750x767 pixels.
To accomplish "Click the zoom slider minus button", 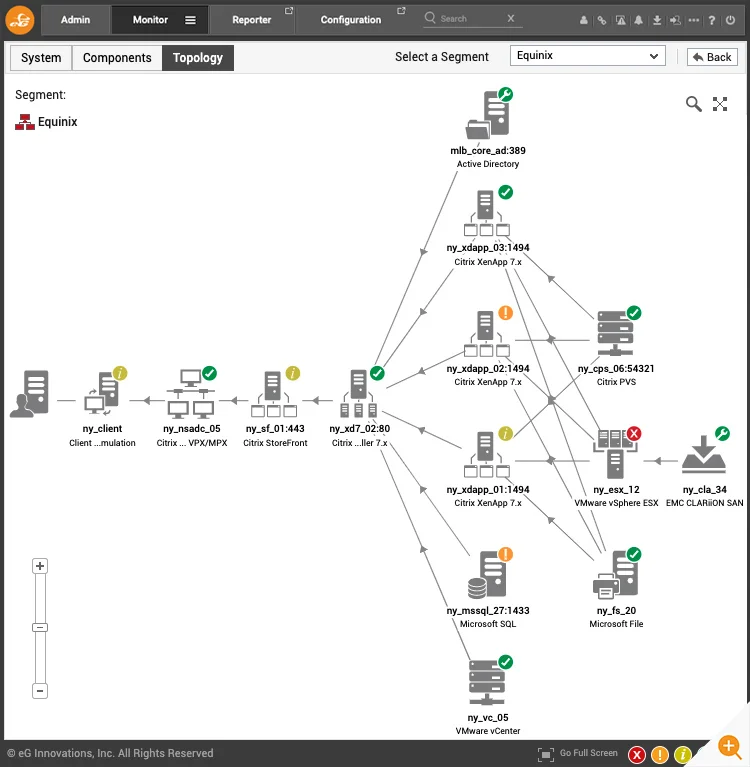I will click(40, 691).
